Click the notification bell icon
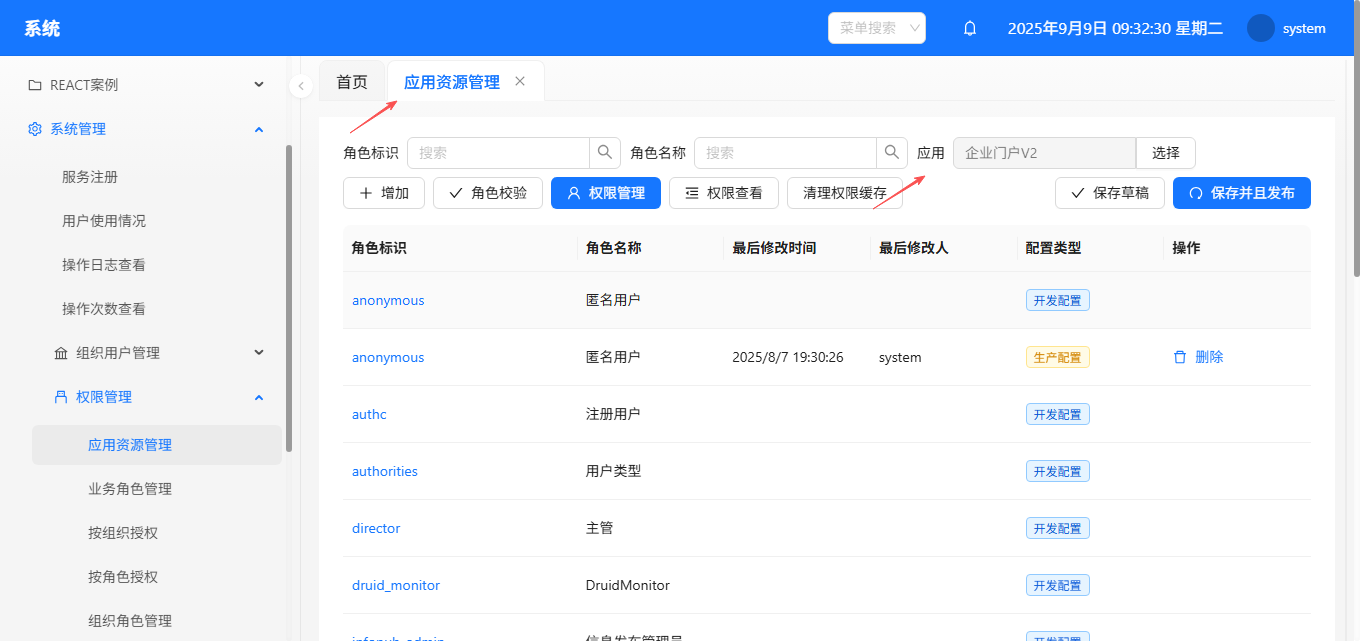This screenshot has width=1360, height=641. [x=969, y=29]
